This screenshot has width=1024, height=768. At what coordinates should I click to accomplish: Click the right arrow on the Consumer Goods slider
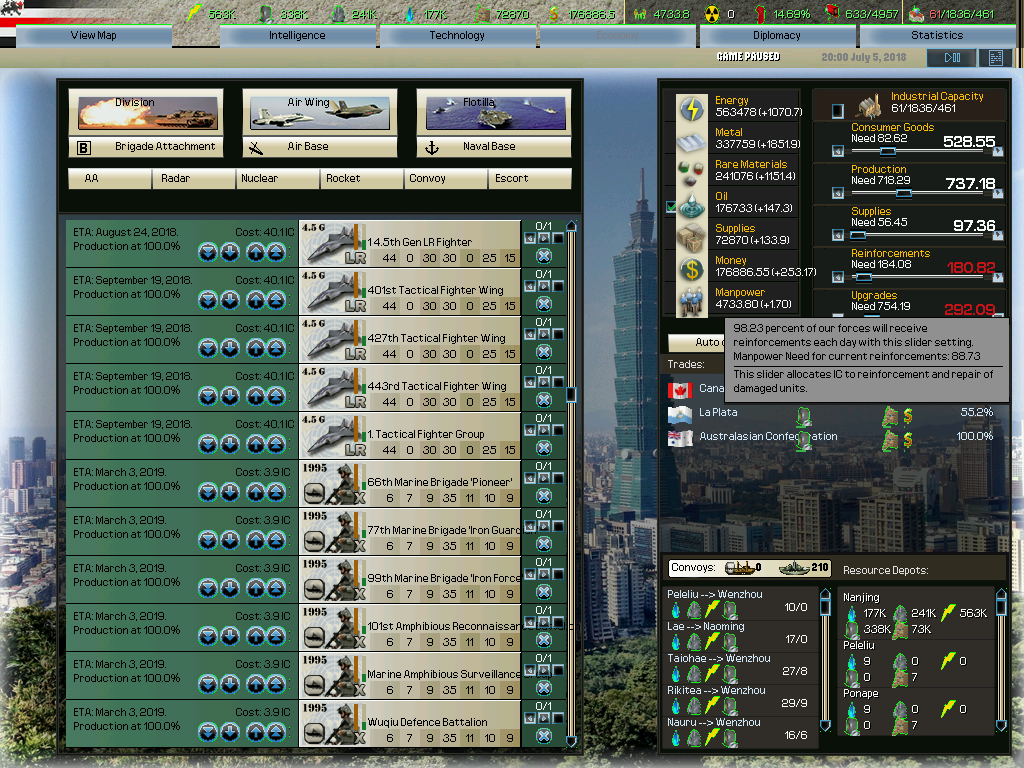tap(997, 151)
